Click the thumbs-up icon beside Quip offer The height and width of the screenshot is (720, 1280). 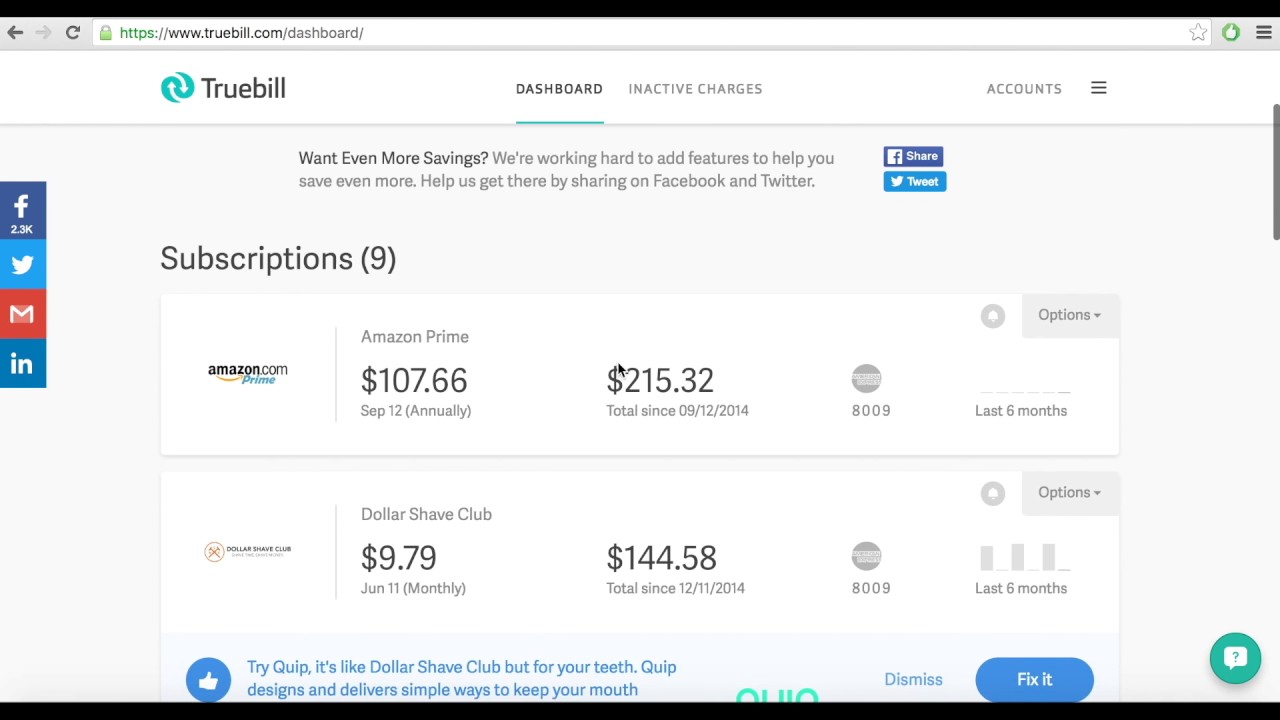click(208, 680)
